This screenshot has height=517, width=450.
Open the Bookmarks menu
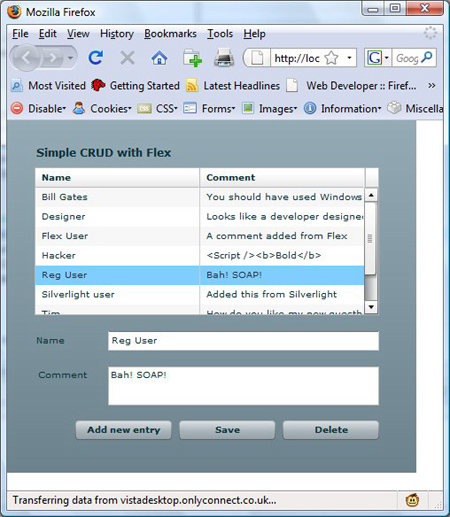point(170,34)
